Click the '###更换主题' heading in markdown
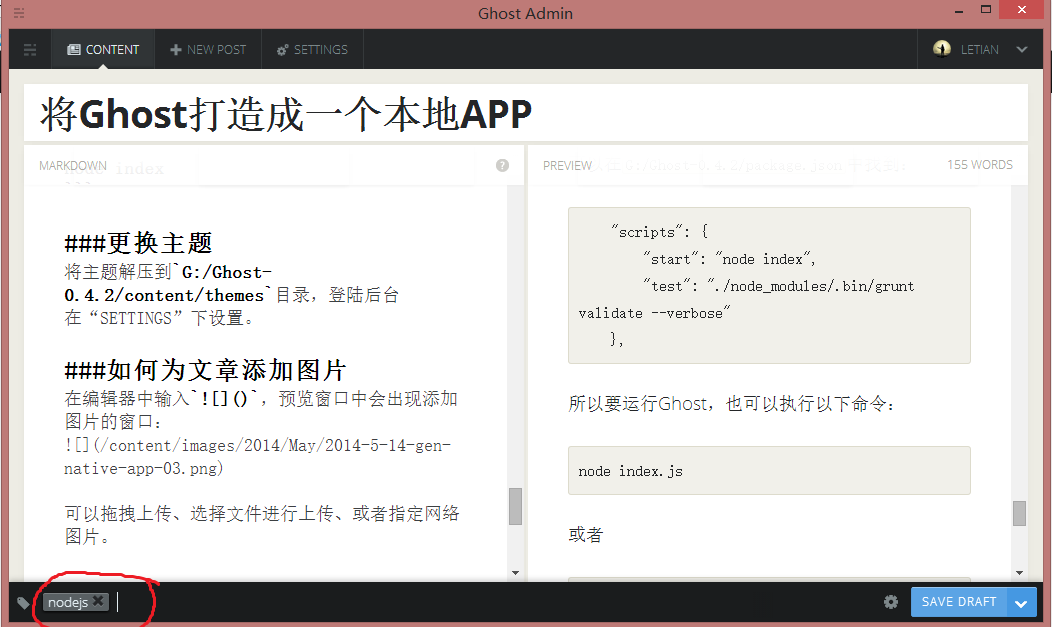This screenshot has width=1052, height=627. (x=138, y=243)
